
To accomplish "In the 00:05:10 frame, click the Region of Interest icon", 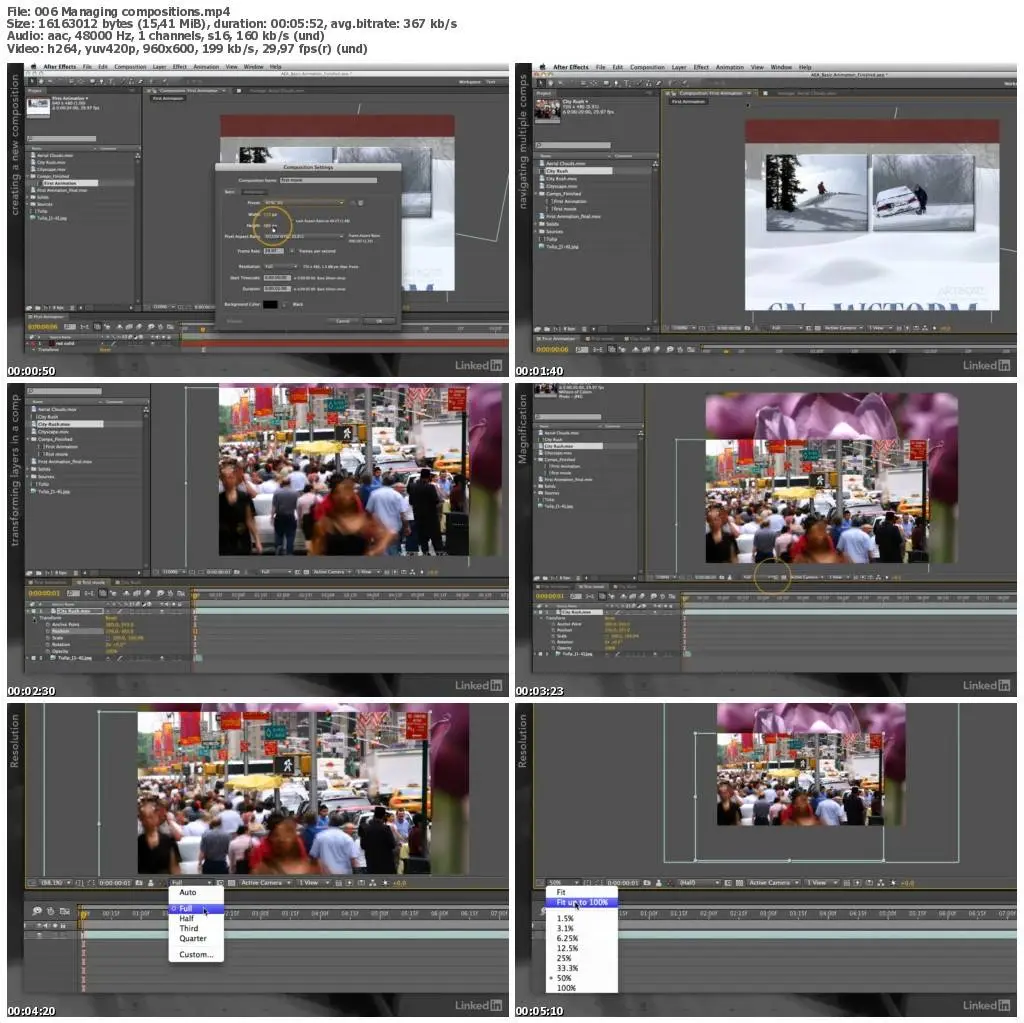I will (x=728, y=883).
